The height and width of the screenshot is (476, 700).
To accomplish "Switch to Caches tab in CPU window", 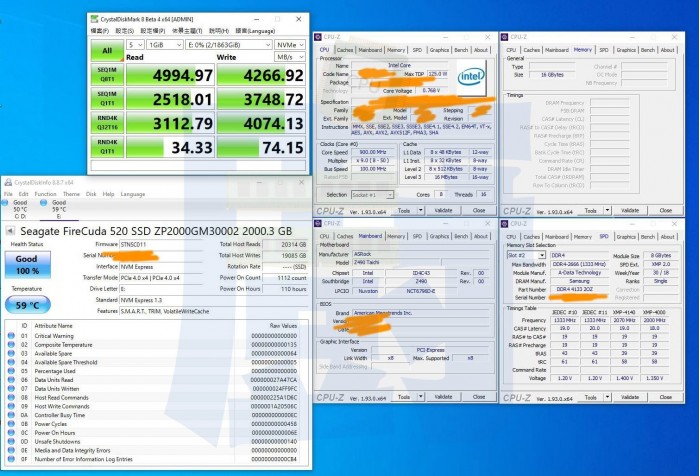I will pyautogui.click(x=344, y=49).
